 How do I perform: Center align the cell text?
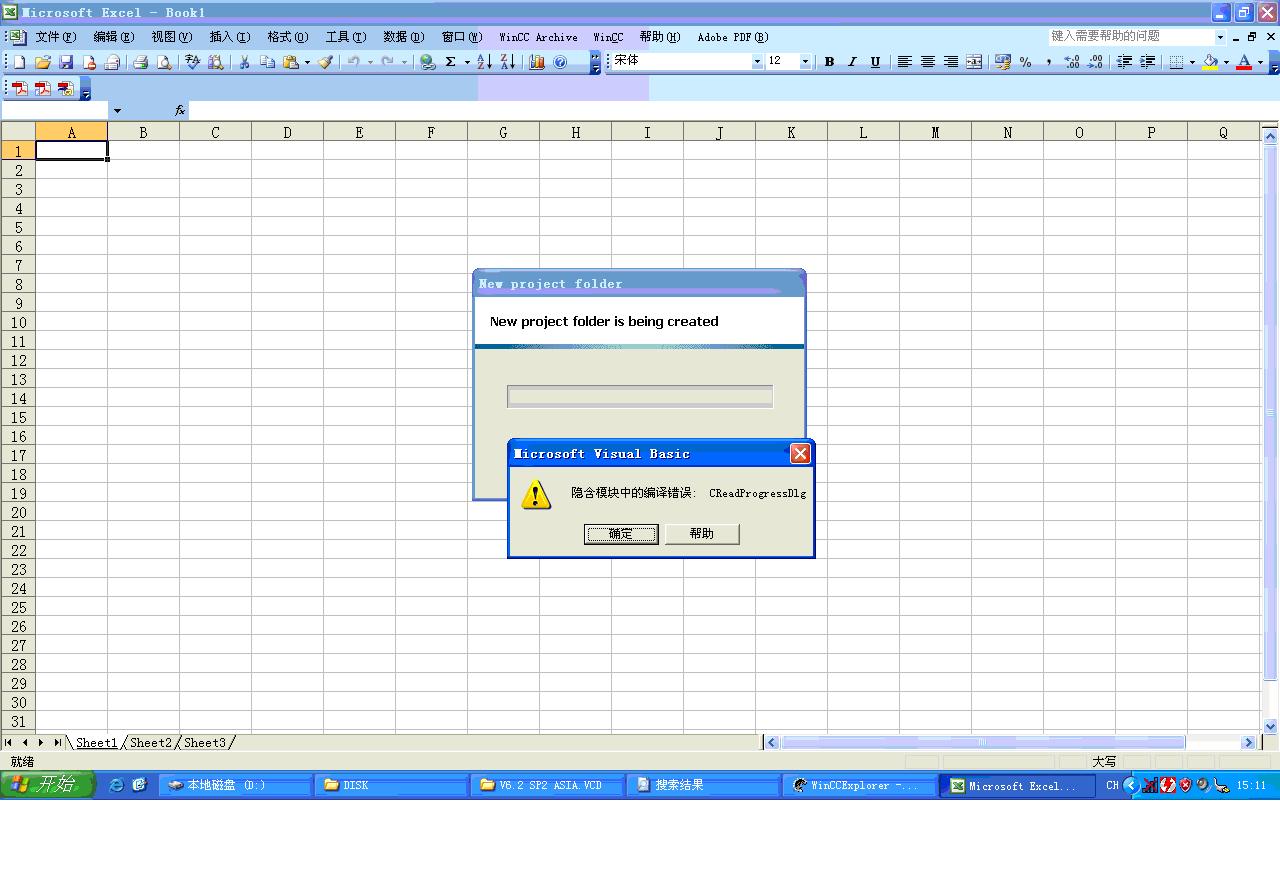(927, 62)
